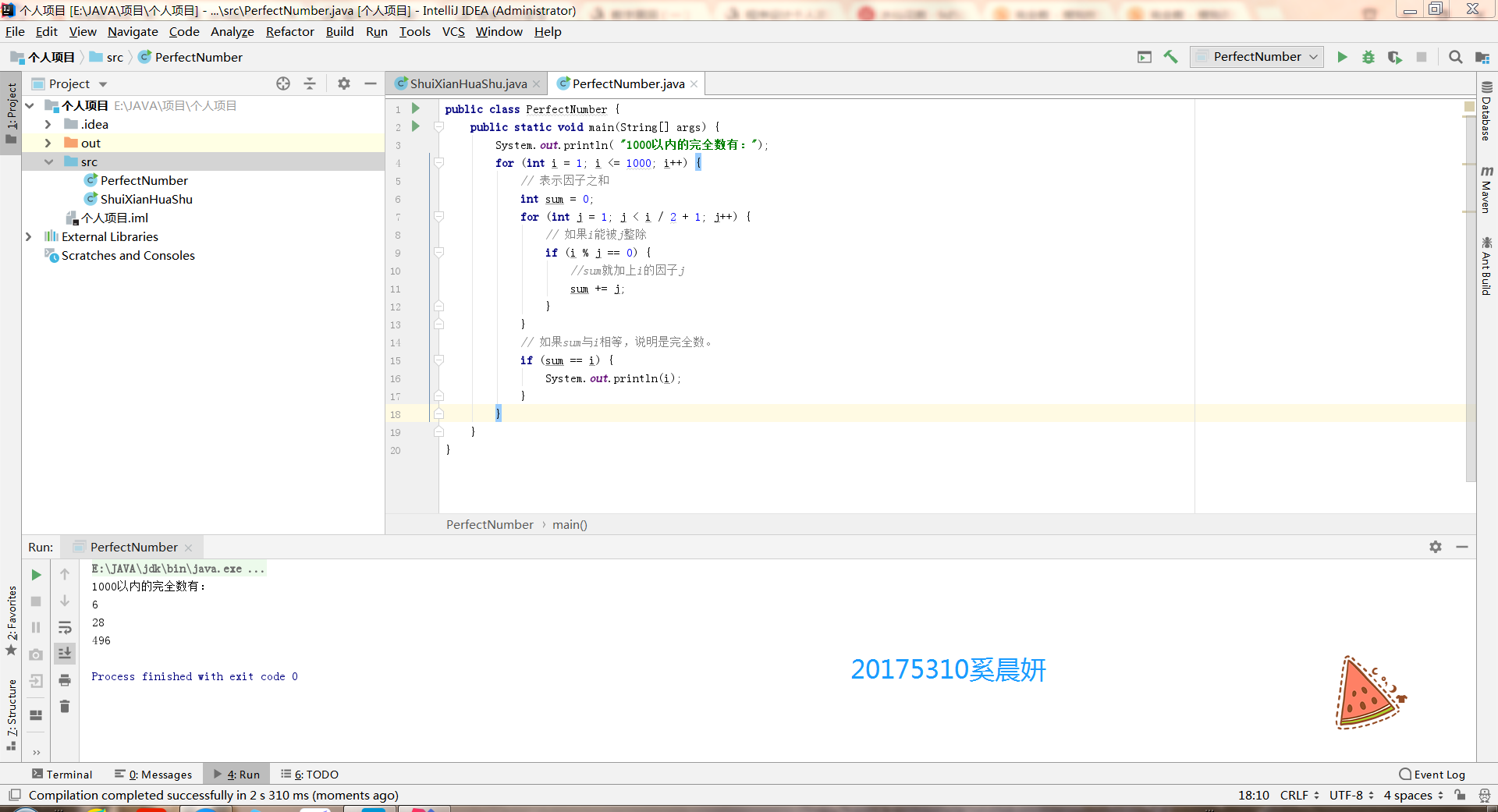This screenshot has width=1498, height=812.
Task: Click the layout icon in Run panel
Action: pos(36,714)
